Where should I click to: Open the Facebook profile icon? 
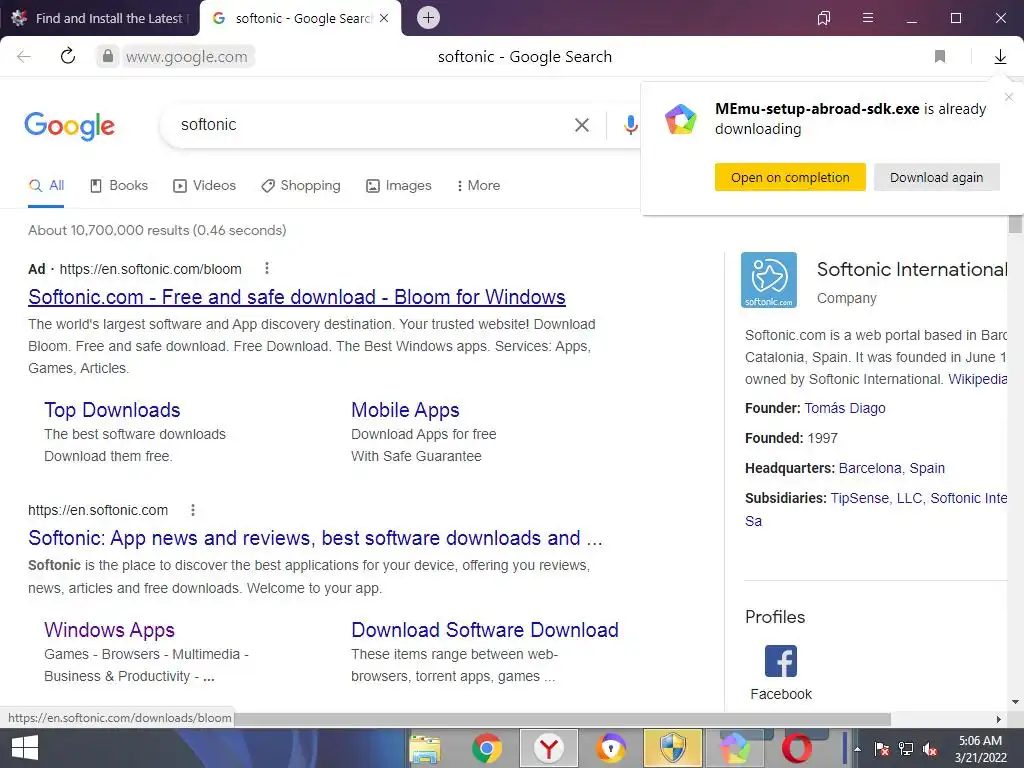(x=781, y=661)
